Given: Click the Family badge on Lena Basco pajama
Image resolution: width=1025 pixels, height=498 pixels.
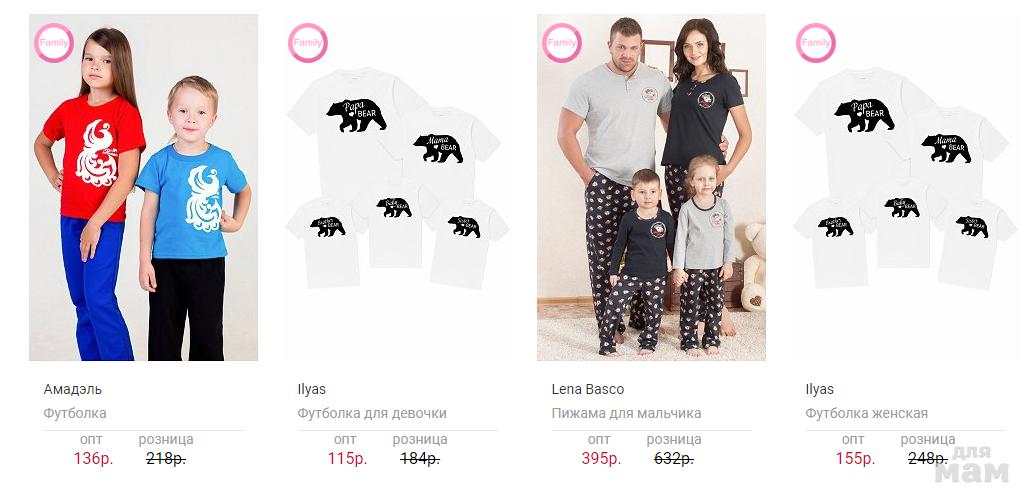Looking at the screenshot, I should tap(562, 42).
